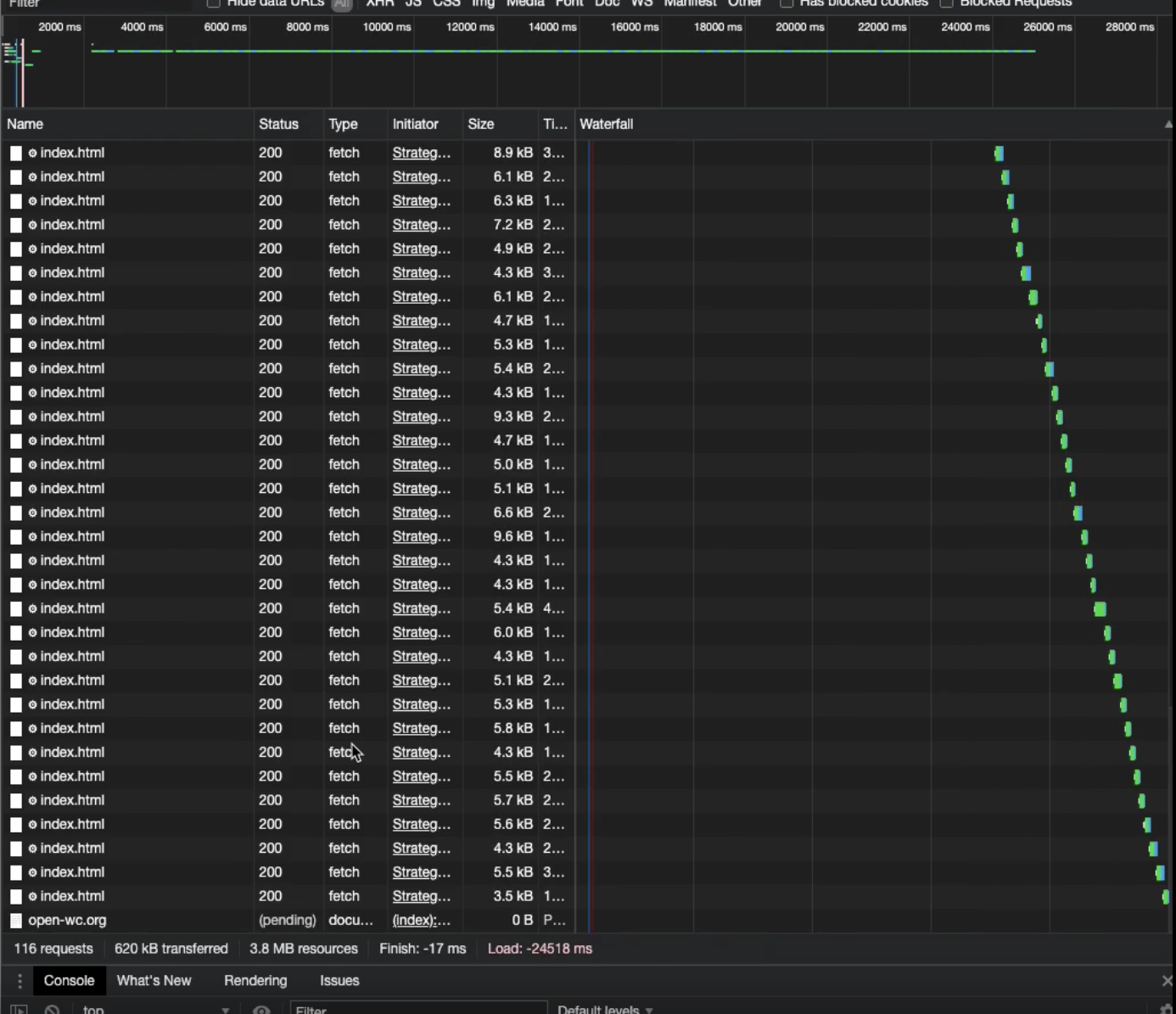This screenshot has height=1014, width=1176.
Task: Click the file icon of the 9.3 kB index.html row
Action: click(16, 417)
